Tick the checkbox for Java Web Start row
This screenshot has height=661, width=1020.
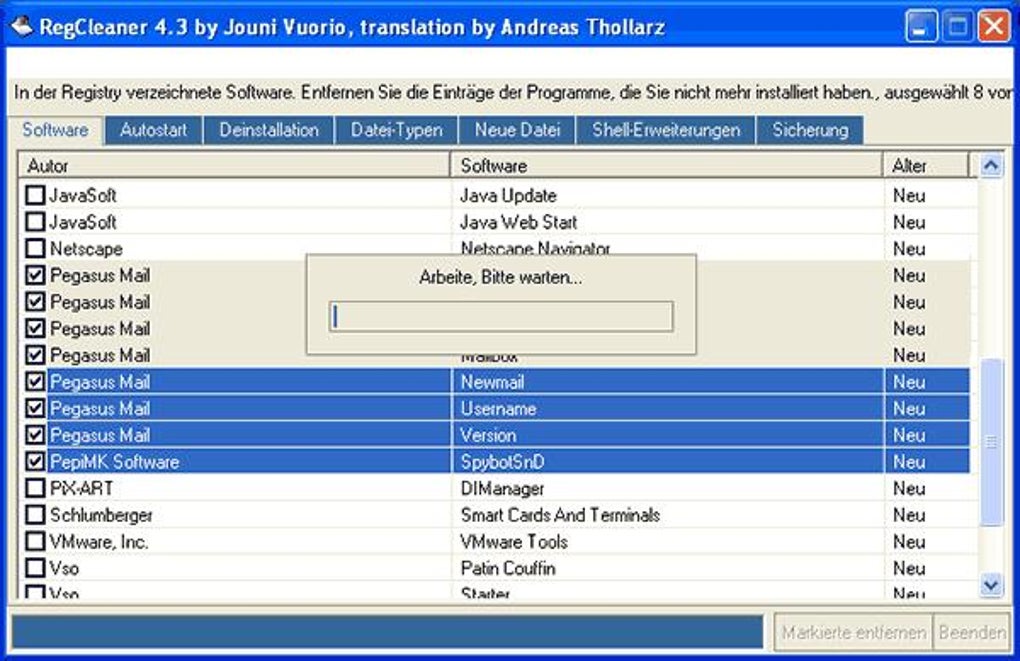35,221
